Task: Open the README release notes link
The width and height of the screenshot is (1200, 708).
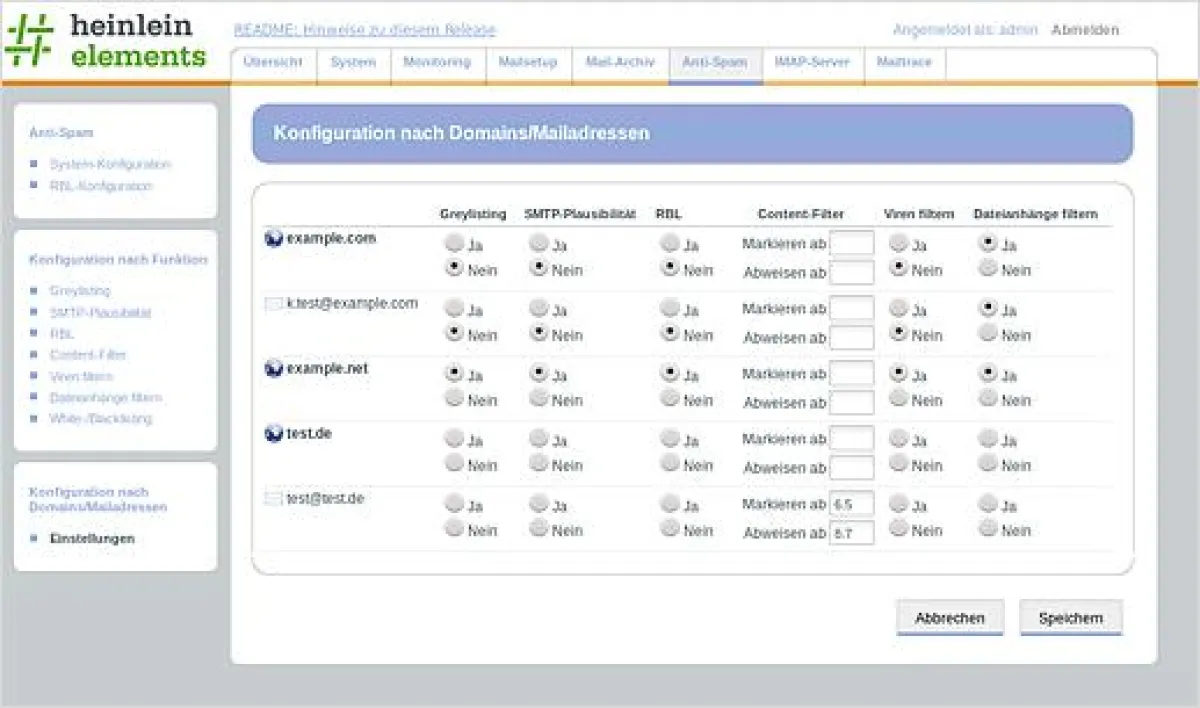Action: 364,30
